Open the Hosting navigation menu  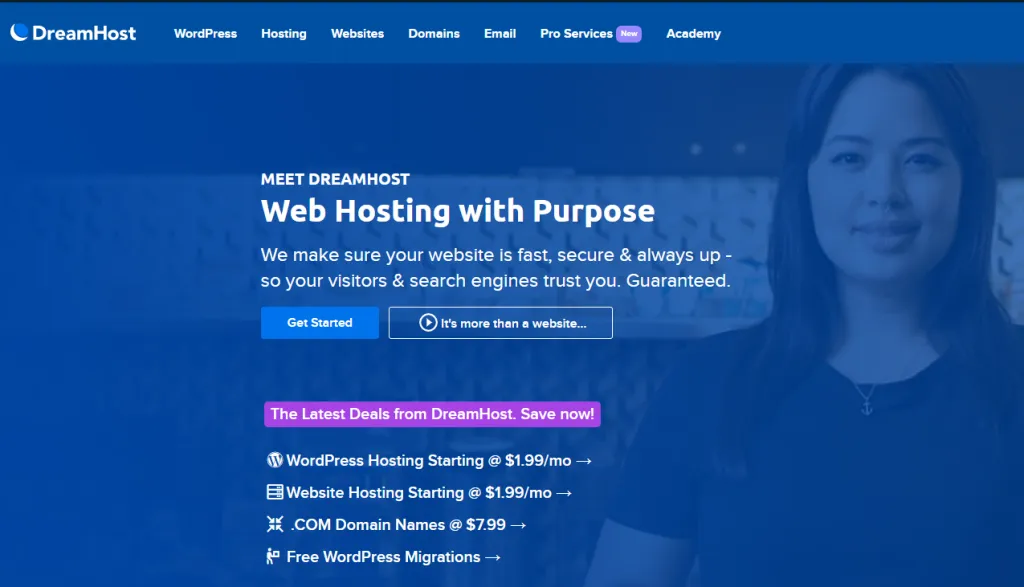tap(283, 33)
